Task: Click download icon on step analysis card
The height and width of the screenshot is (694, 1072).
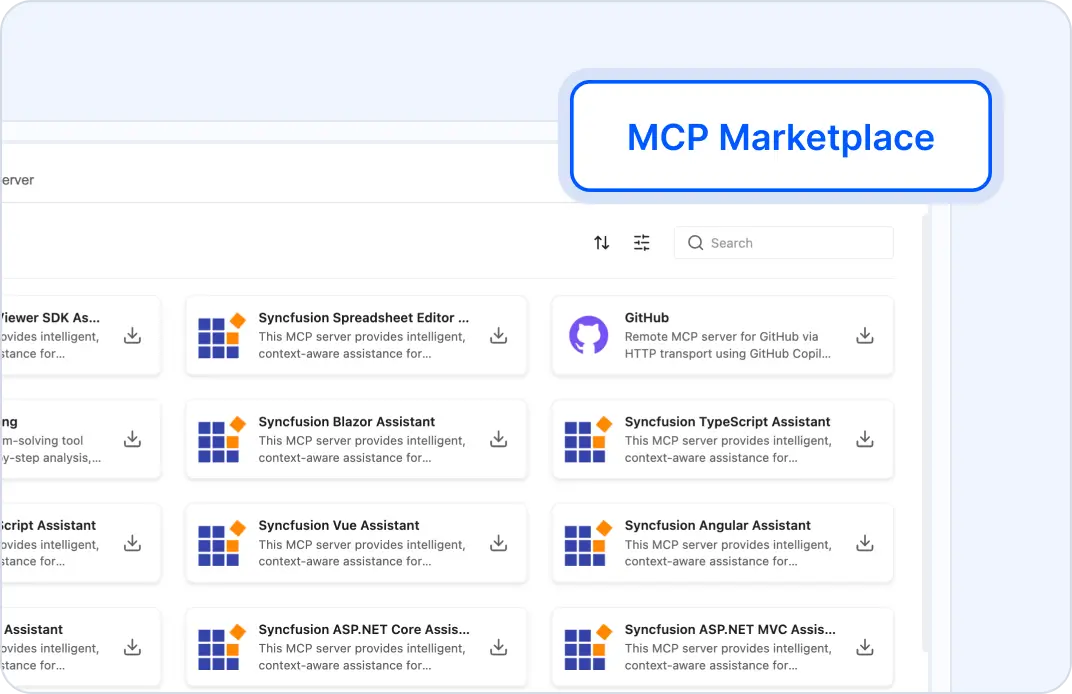Action: coord(132,440)
